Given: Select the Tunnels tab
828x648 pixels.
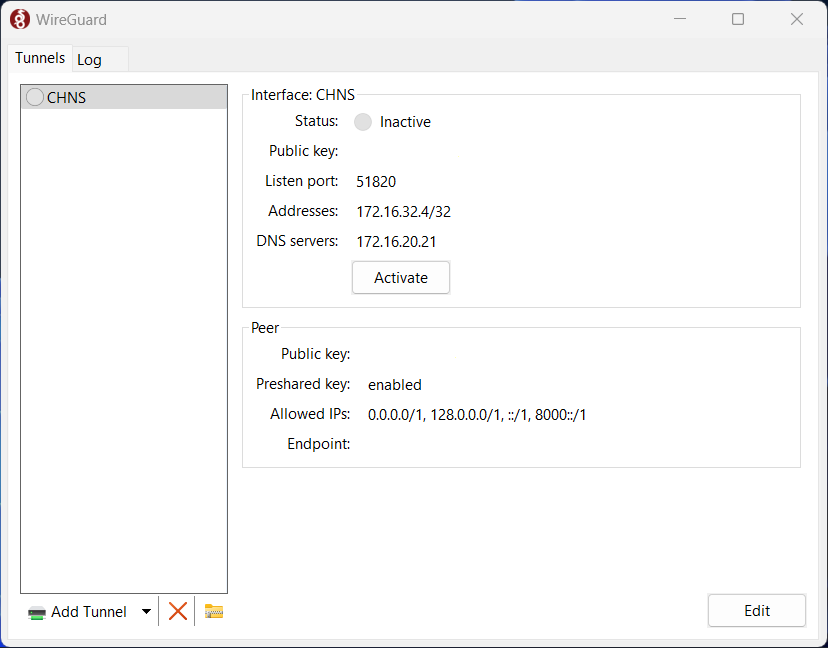Looking at the screenshot, I should (39, 58).
